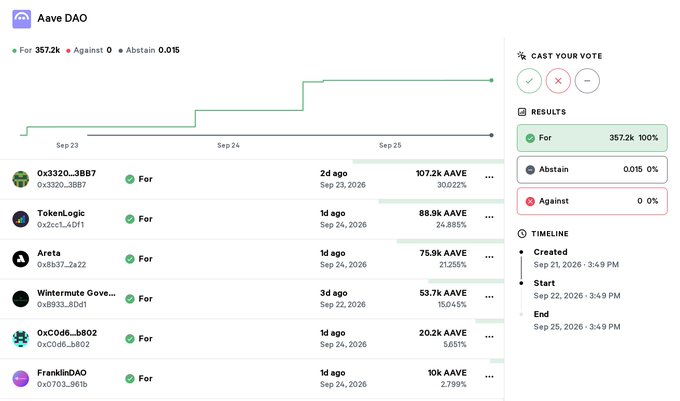Image resolution: width=680 pixels, height=401 pixels.
Task: Open more options for Areta vote
Action: (x=489, y=257)
